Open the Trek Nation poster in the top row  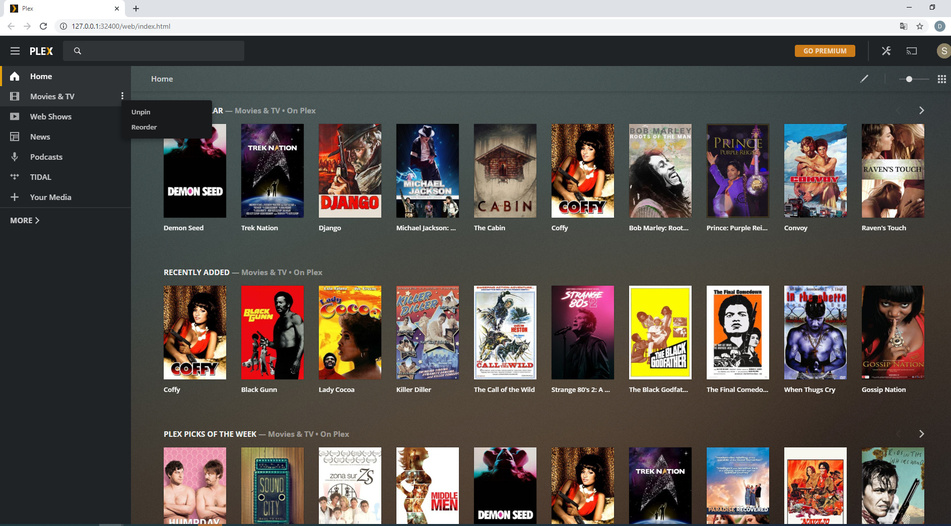(x=272, y=170)
